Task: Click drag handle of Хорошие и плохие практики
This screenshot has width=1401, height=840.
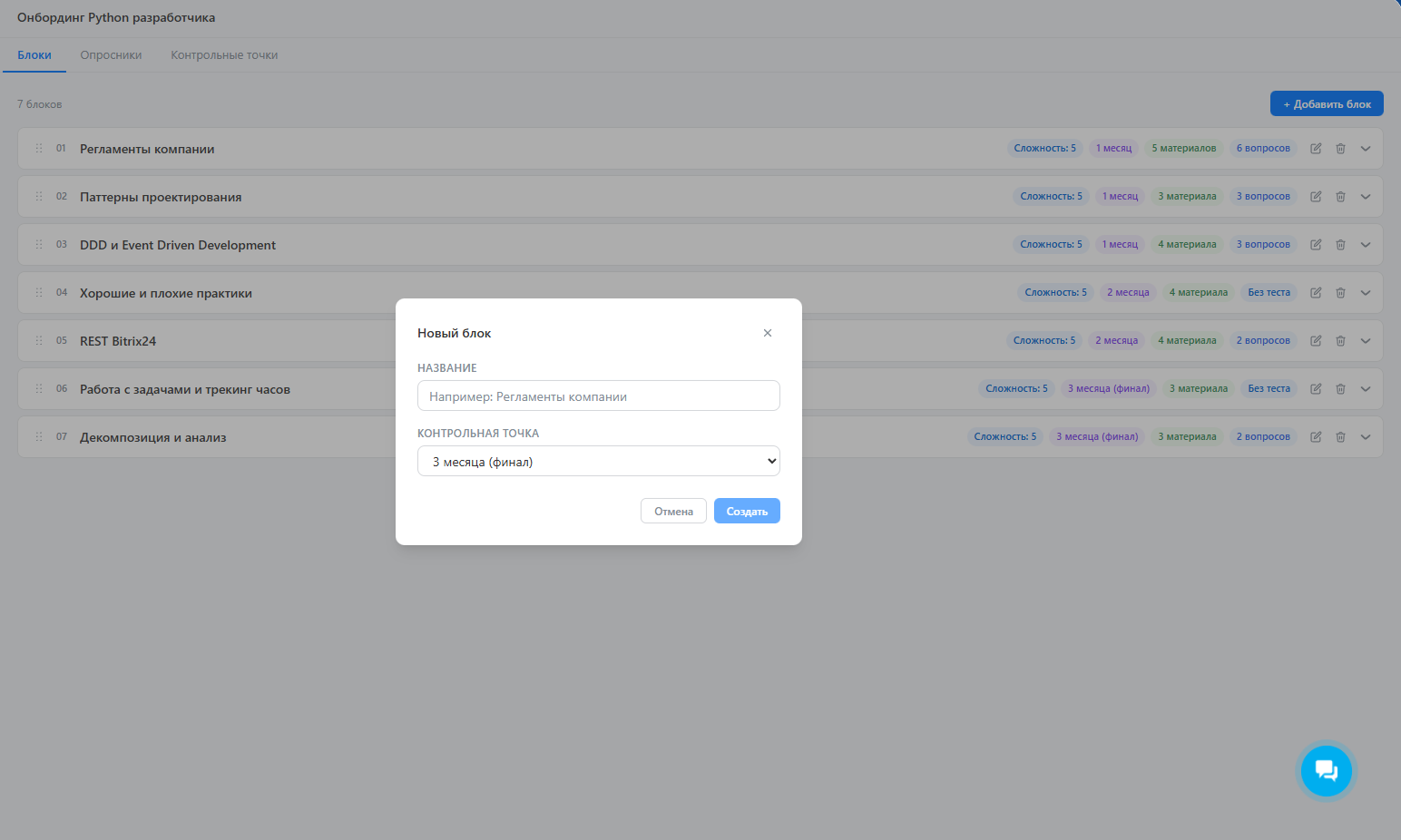Action: pos(39,293)
